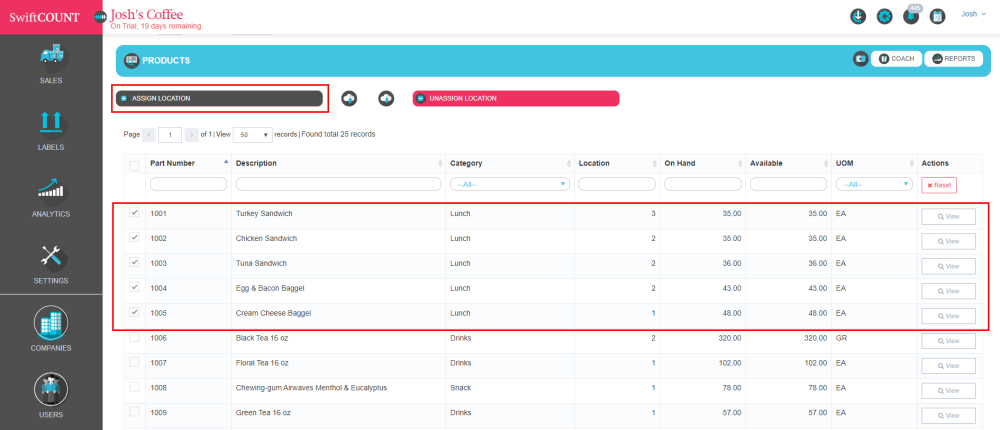This screenshot has width=1000, height=430.
Task: Click View for Green Tea 16 oz row
Action: click(948, 416)
